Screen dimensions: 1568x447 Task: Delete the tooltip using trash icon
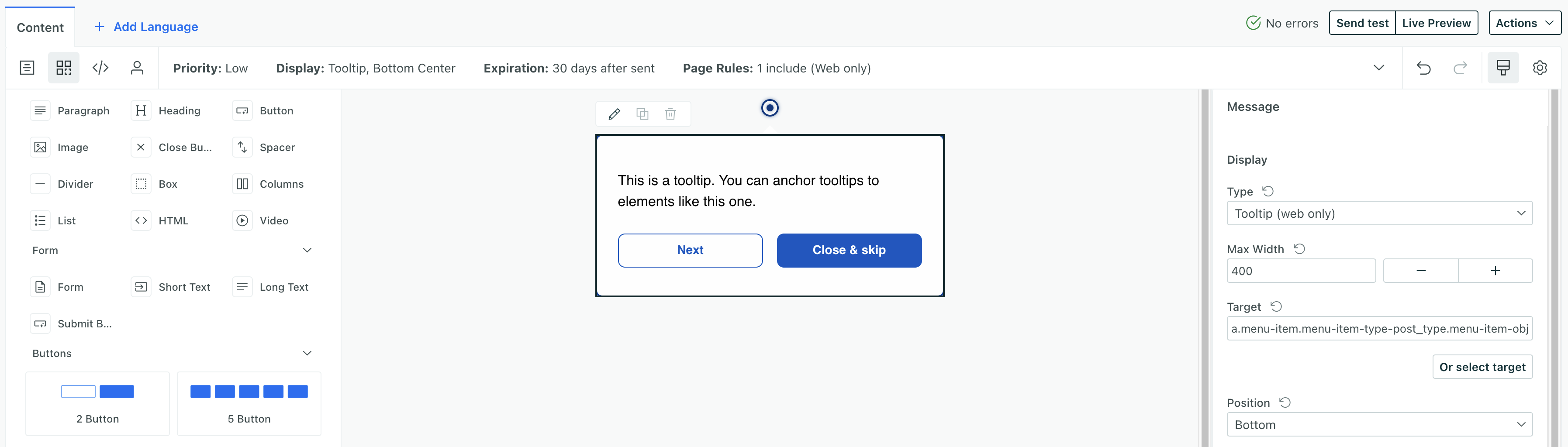pyautogui.click(x=670, y=114)
